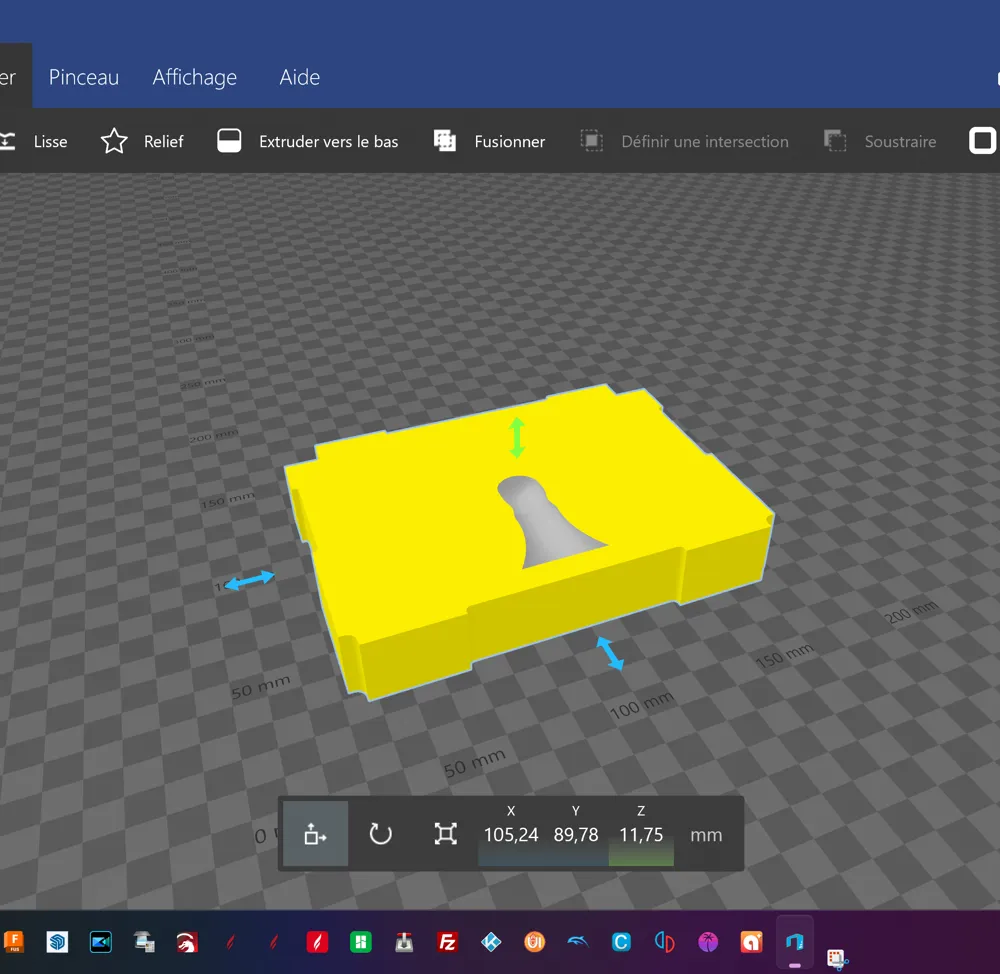Click the Z value 11,75 field
Image resolution: width=1000 pixels, height=974 pixels.
[x=641, y=834]
